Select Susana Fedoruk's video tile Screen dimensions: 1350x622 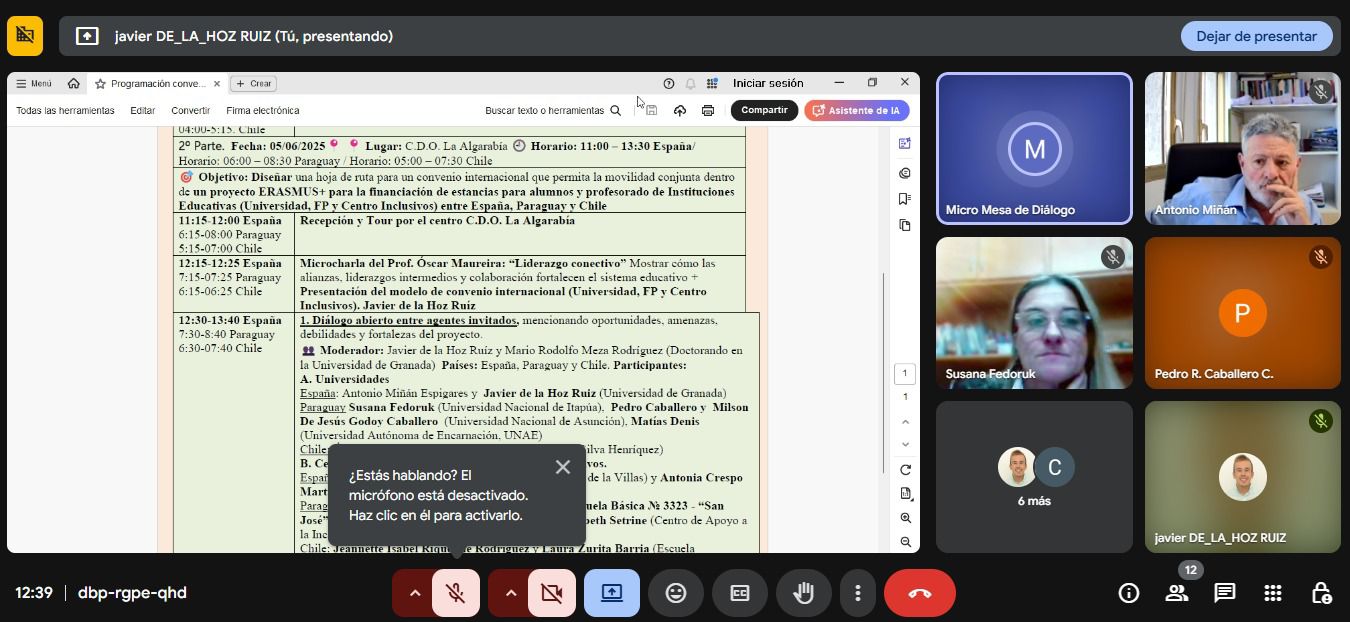tap(1034, 312)
